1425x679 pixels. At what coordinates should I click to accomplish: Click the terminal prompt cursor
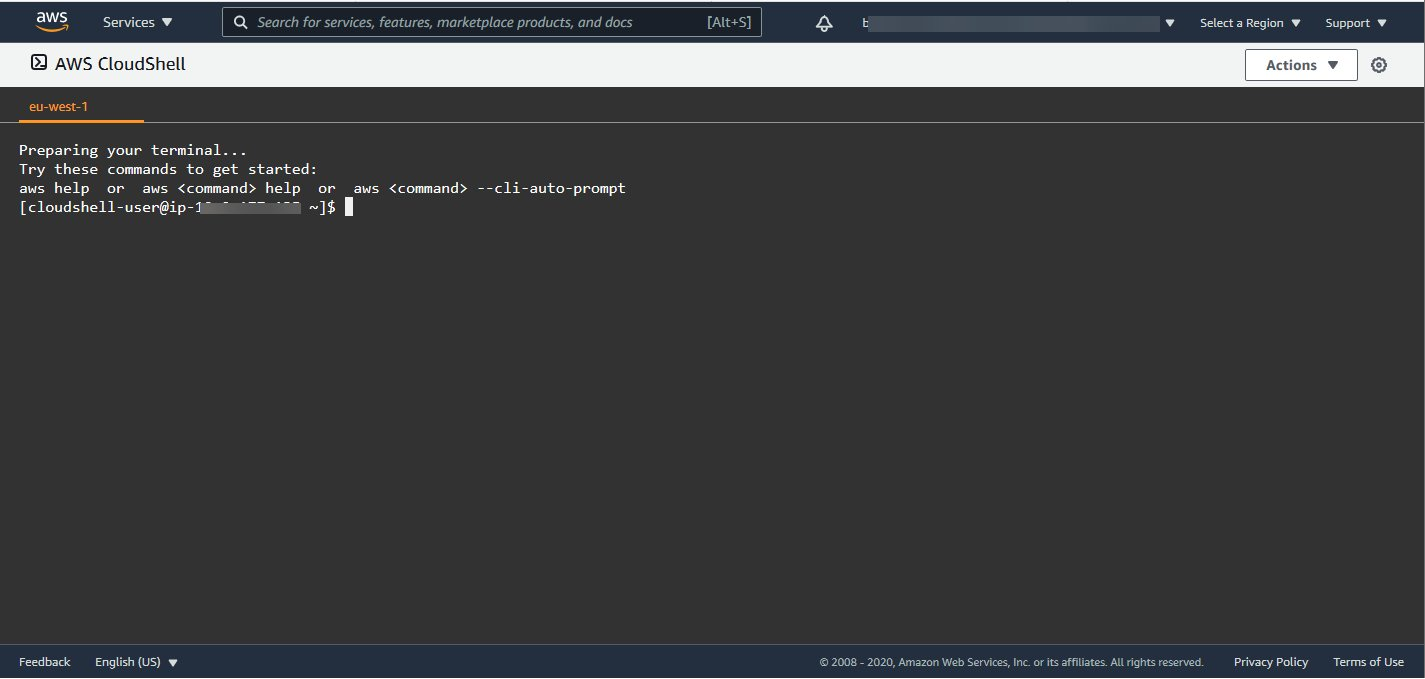[349, 207]
